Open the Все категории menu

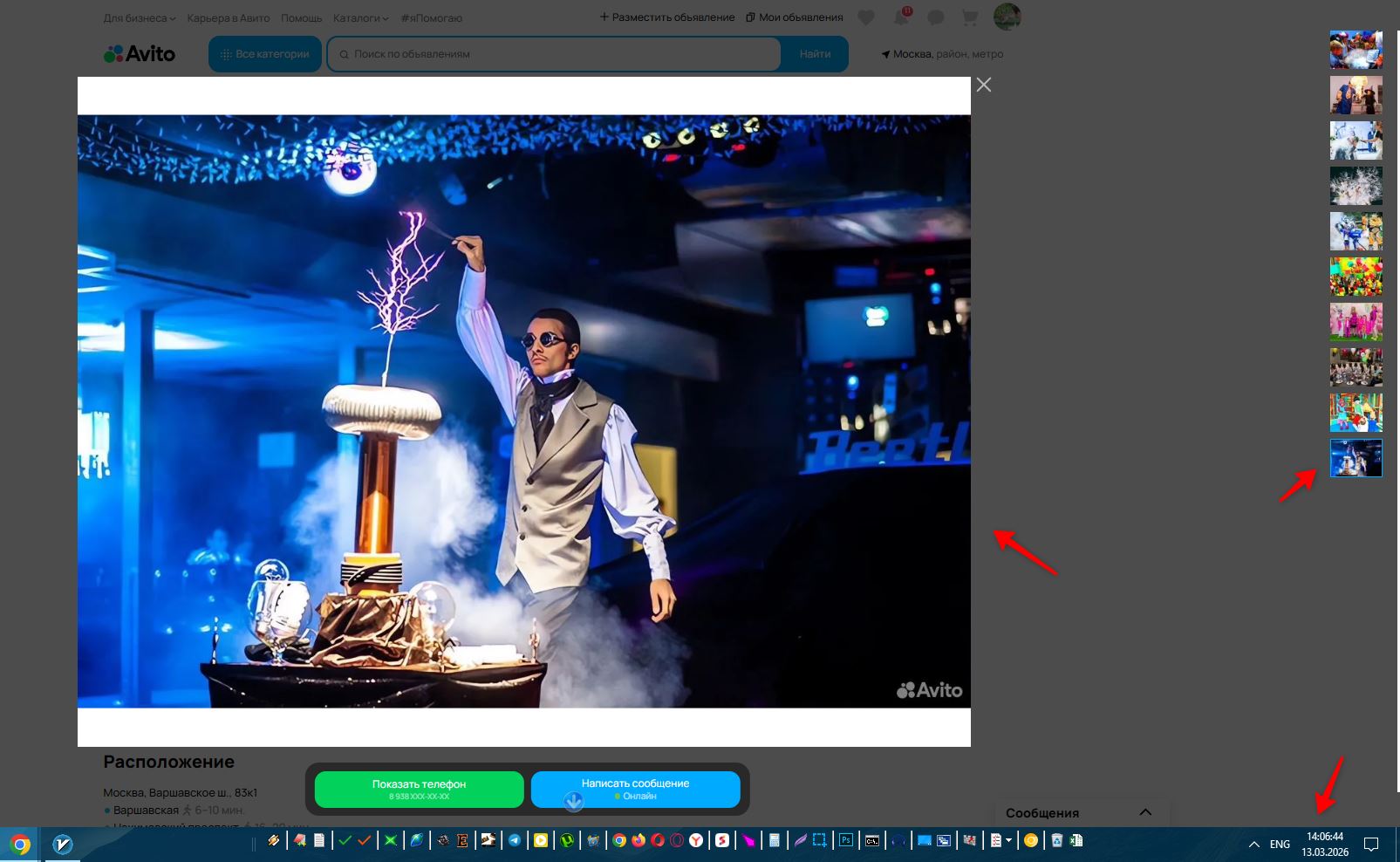pos(265,54)
